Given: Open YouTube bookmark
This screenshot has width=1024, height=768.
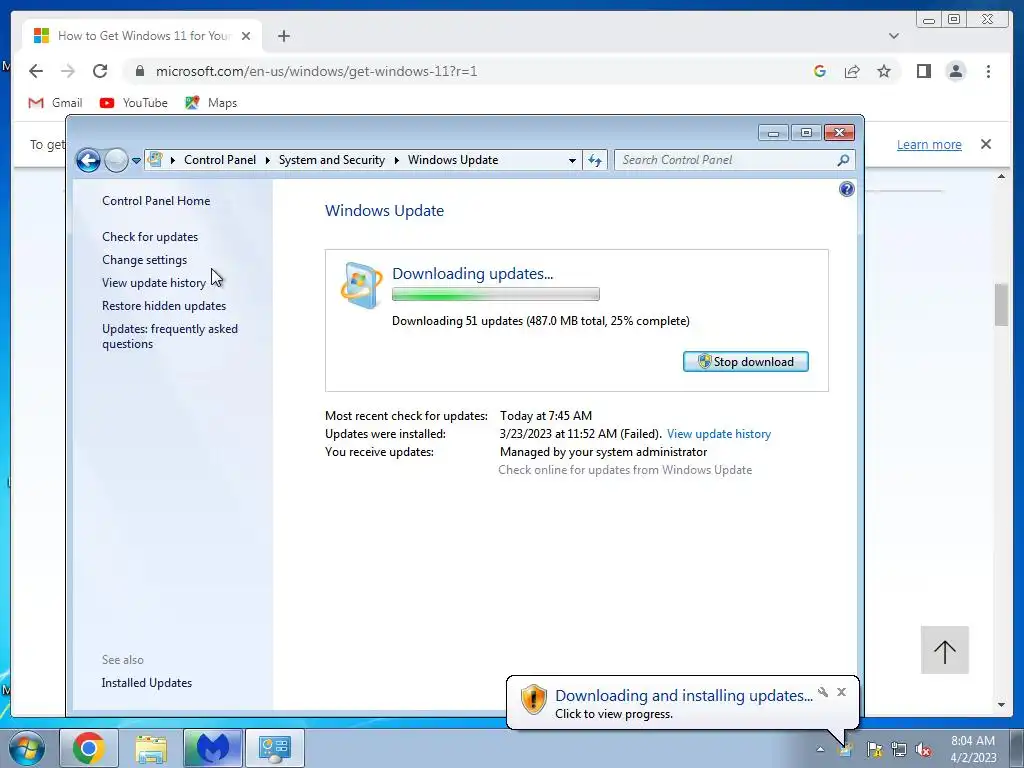Looking at the screenshot, I should coord(134,103).
